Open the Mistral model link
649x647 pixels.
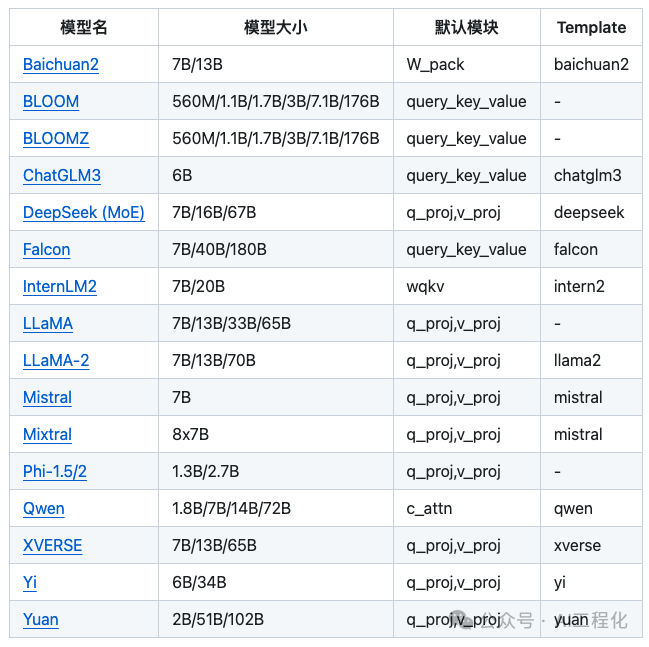click(48, 397)
